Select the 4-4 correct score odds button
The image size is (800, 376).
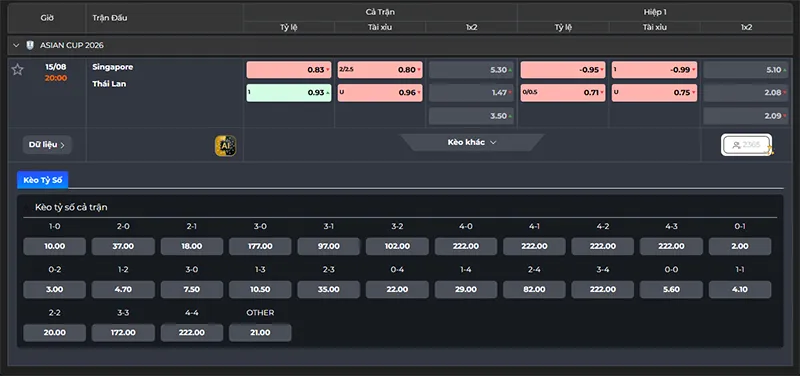point(192,333)
